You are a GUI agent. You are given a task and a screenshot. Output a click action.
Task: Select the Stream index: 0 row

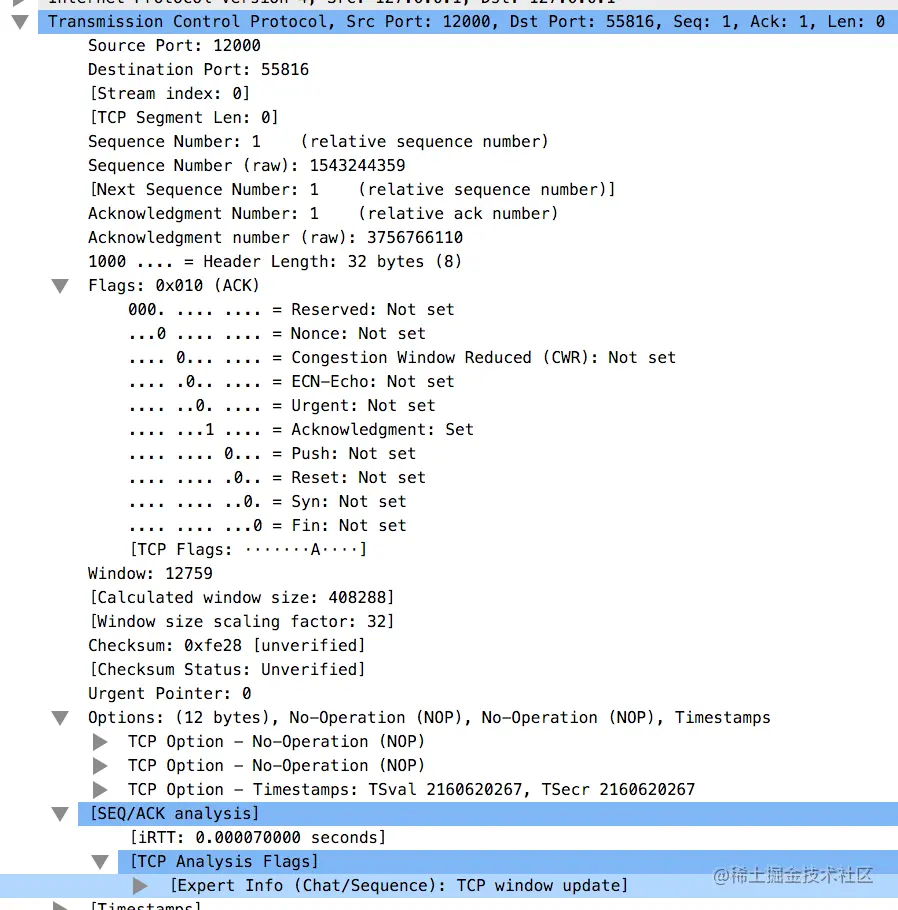coord(169,93)
